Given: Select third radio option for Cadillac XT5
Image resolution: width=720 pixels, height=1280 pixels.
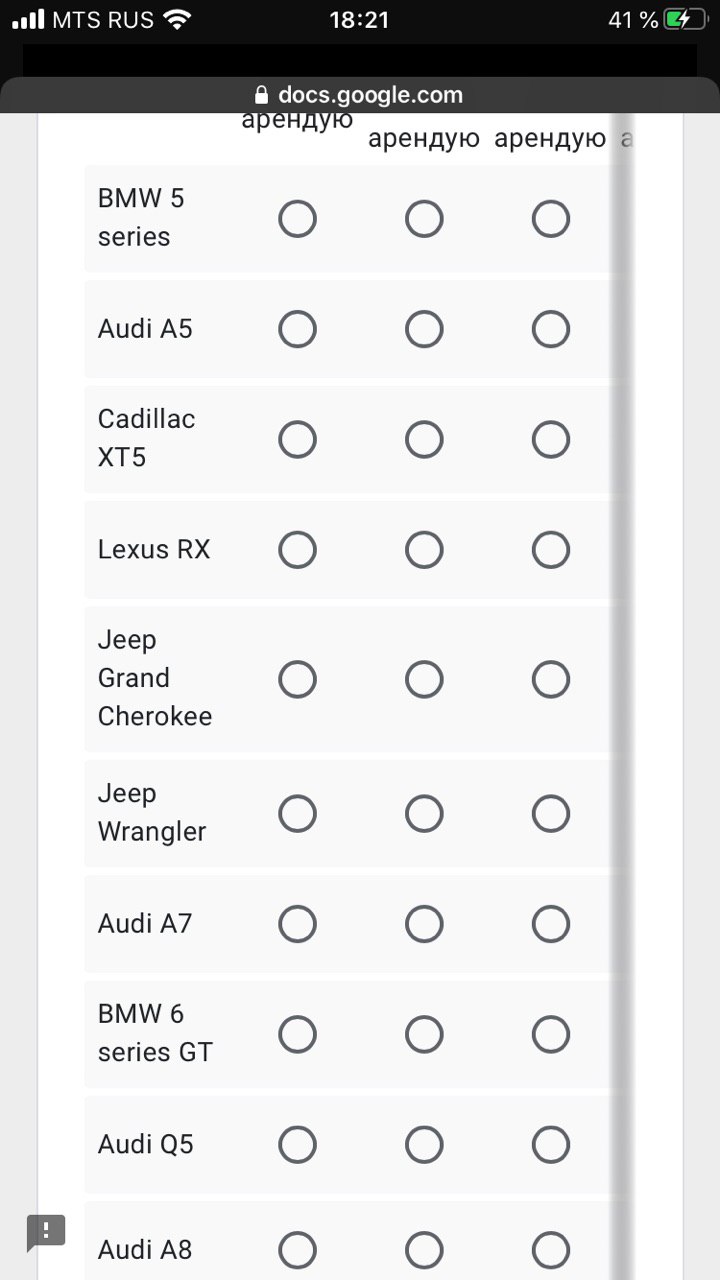Looking at the screenshot, I should (x=551, y=439).
